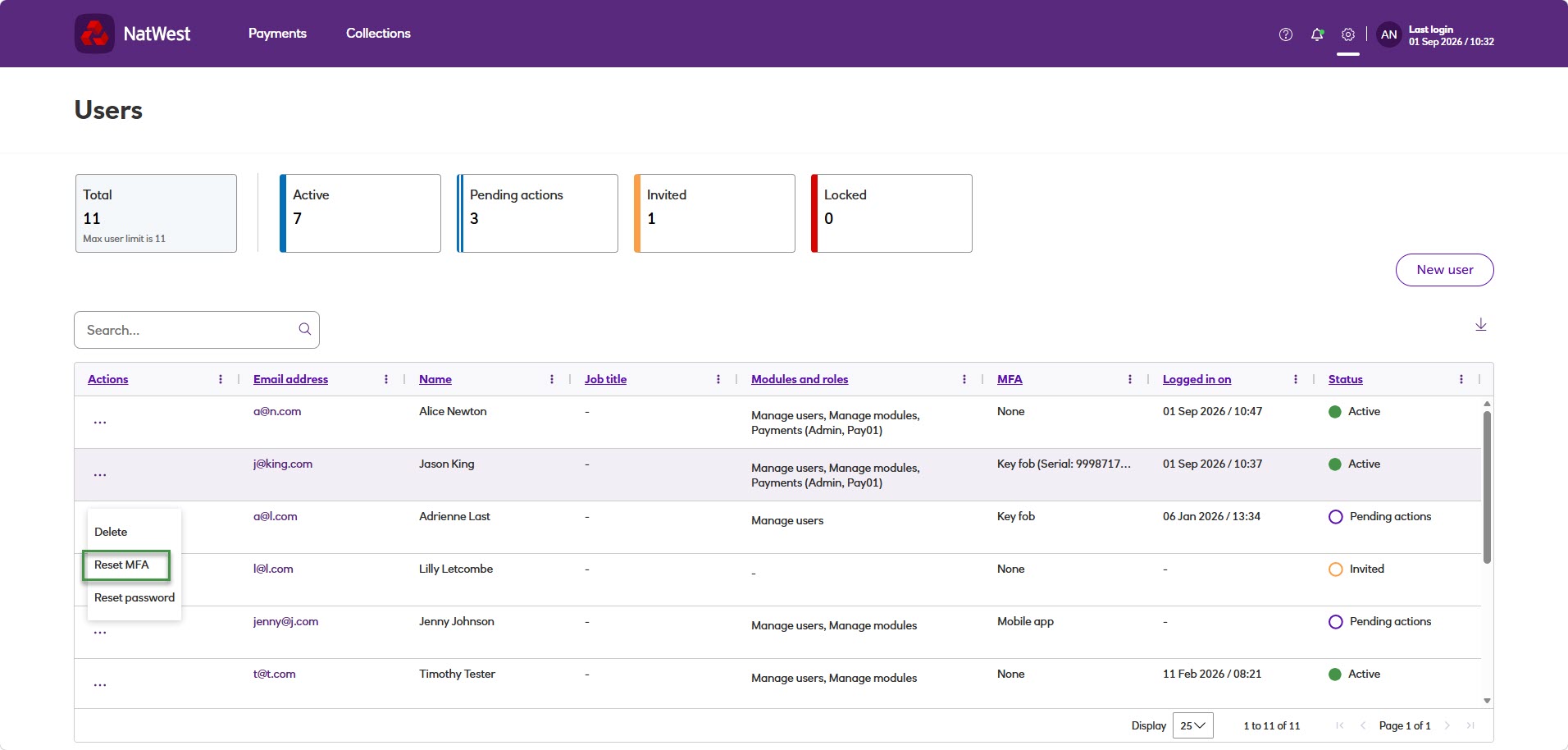The image size is (1568, 750).
Task: Open MFA column options dots
Action: (x=1130, y=379)
